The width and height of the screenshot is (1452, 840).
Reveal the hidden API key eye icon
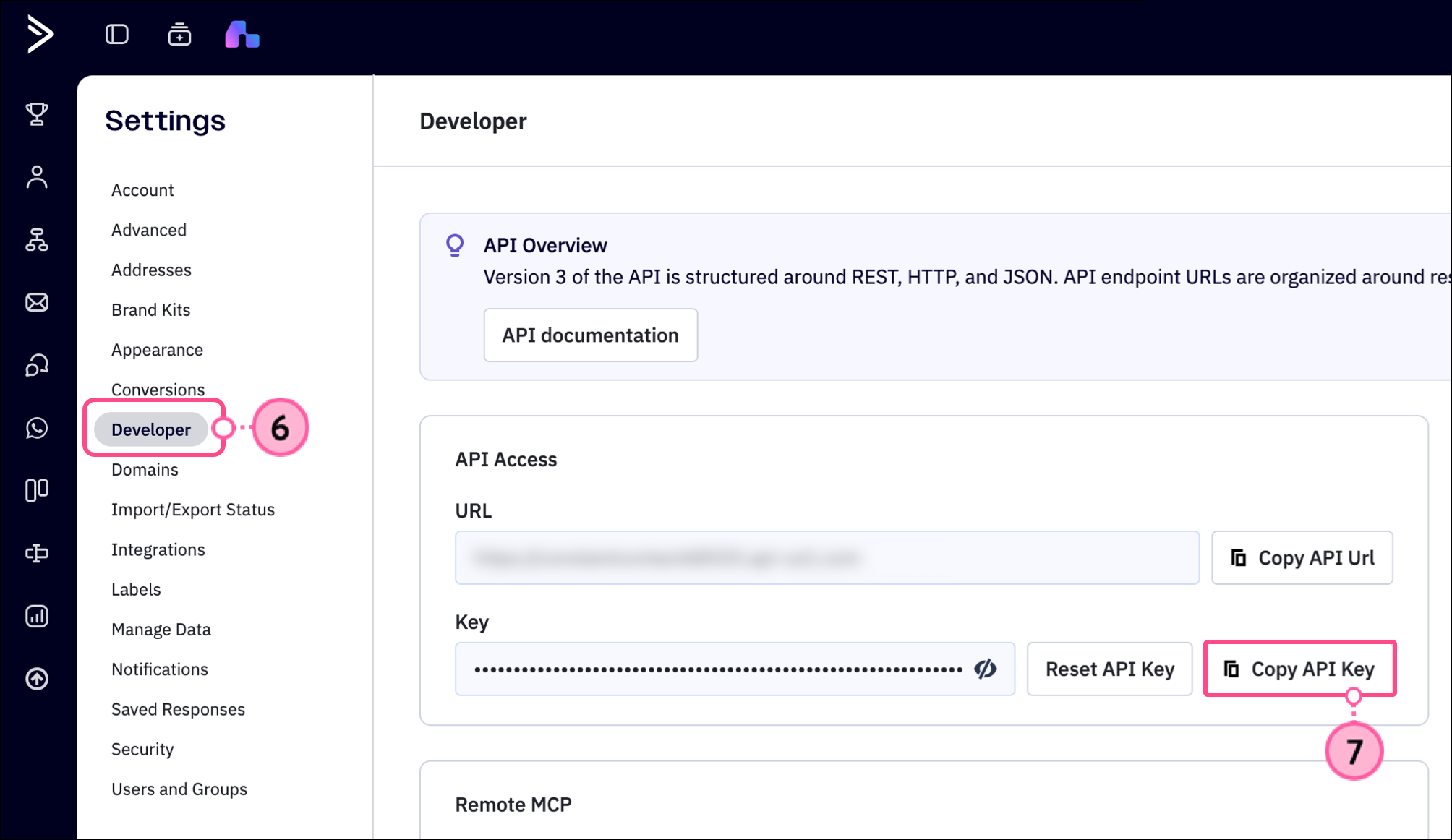pos(985,669)
